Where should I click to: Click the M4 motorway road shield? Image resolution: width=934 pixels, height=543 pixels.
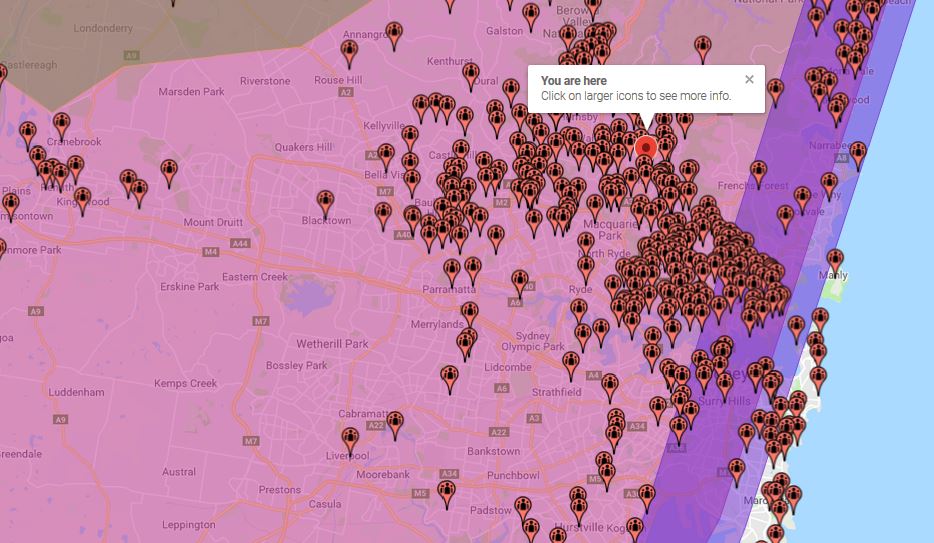[x=211, y=252]
